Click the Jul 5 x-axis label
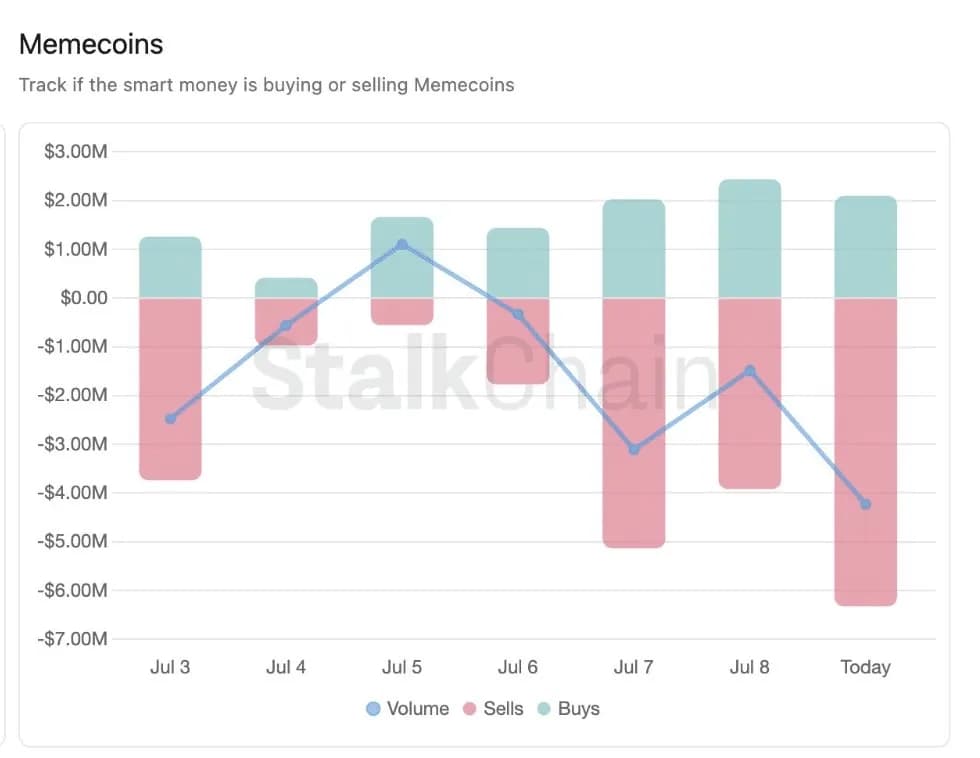Image resolution: width=980 pixels, height=758 pixels. (402, 667)
